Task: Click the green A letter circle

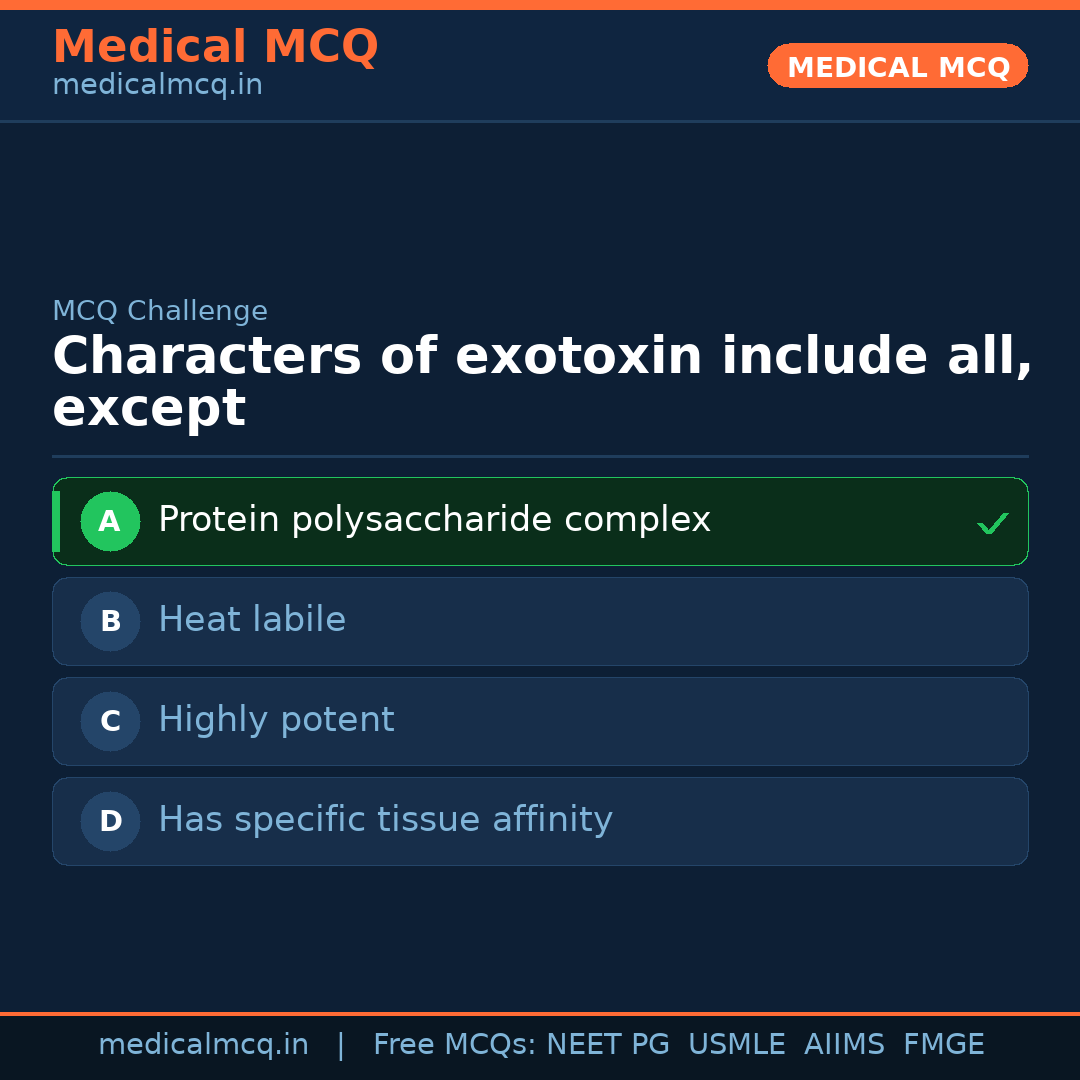Action: click(x=110, y=521)
